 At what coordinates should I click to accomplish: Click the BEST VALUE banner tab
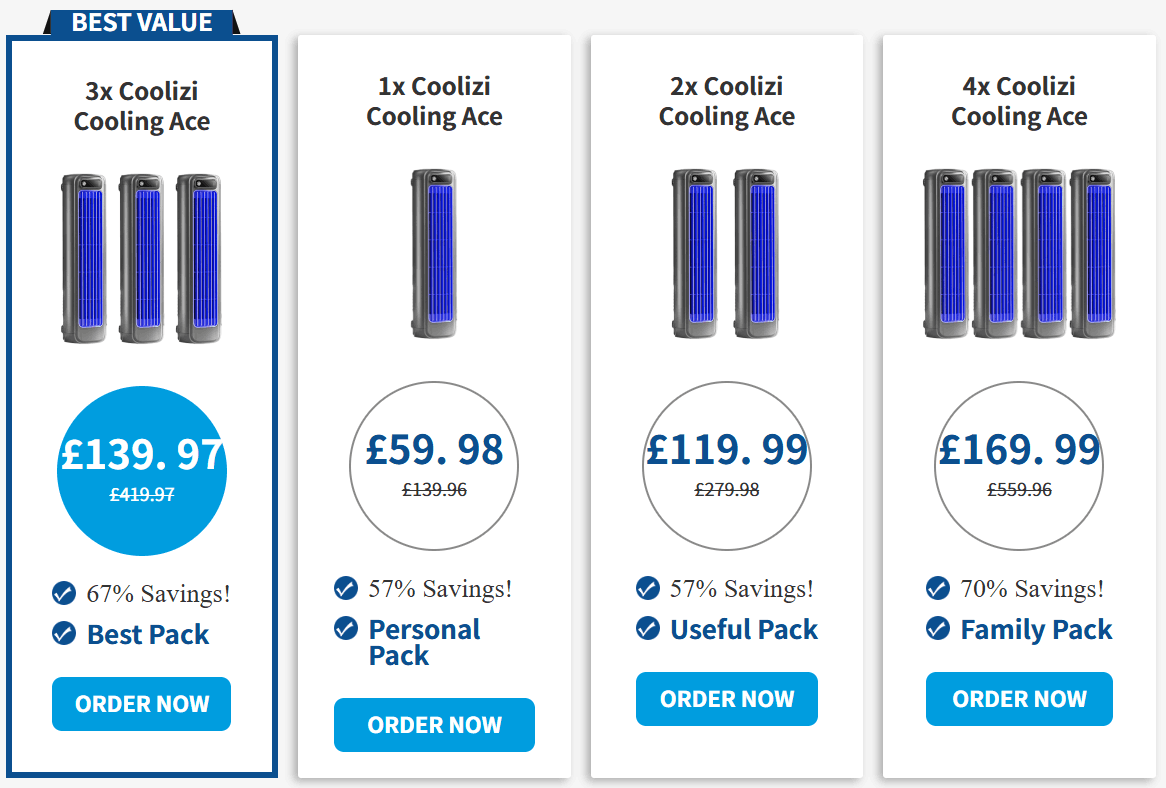[x=141, y=22]
